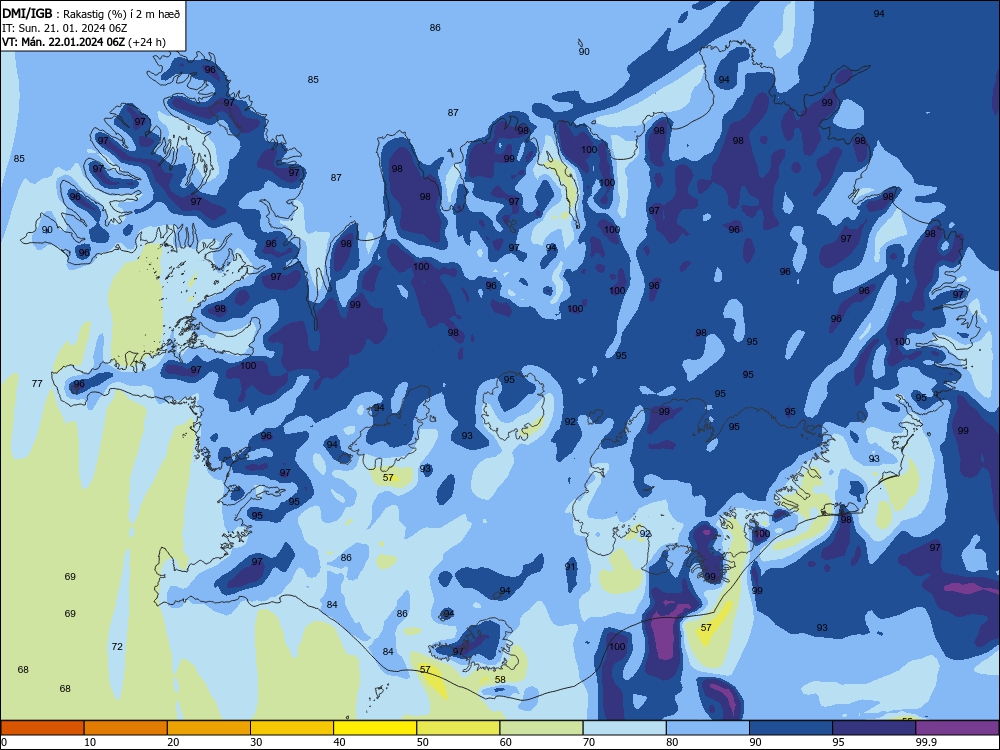Click the '30' tick label under the legend
Screen dimensions: 1000x750
[x=256, y=742]
